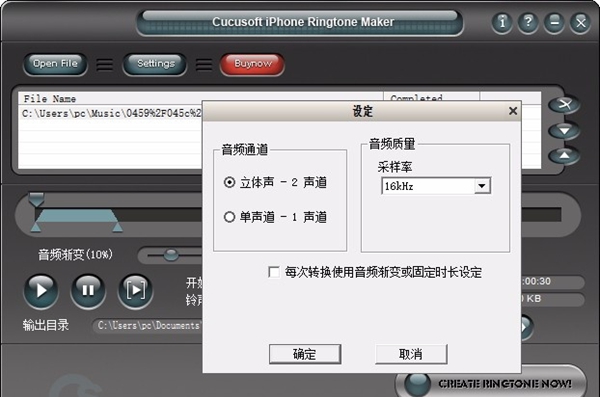Close Ringtone Maker with round X icon
Screen dimensions: 600x397
point(580,23)
